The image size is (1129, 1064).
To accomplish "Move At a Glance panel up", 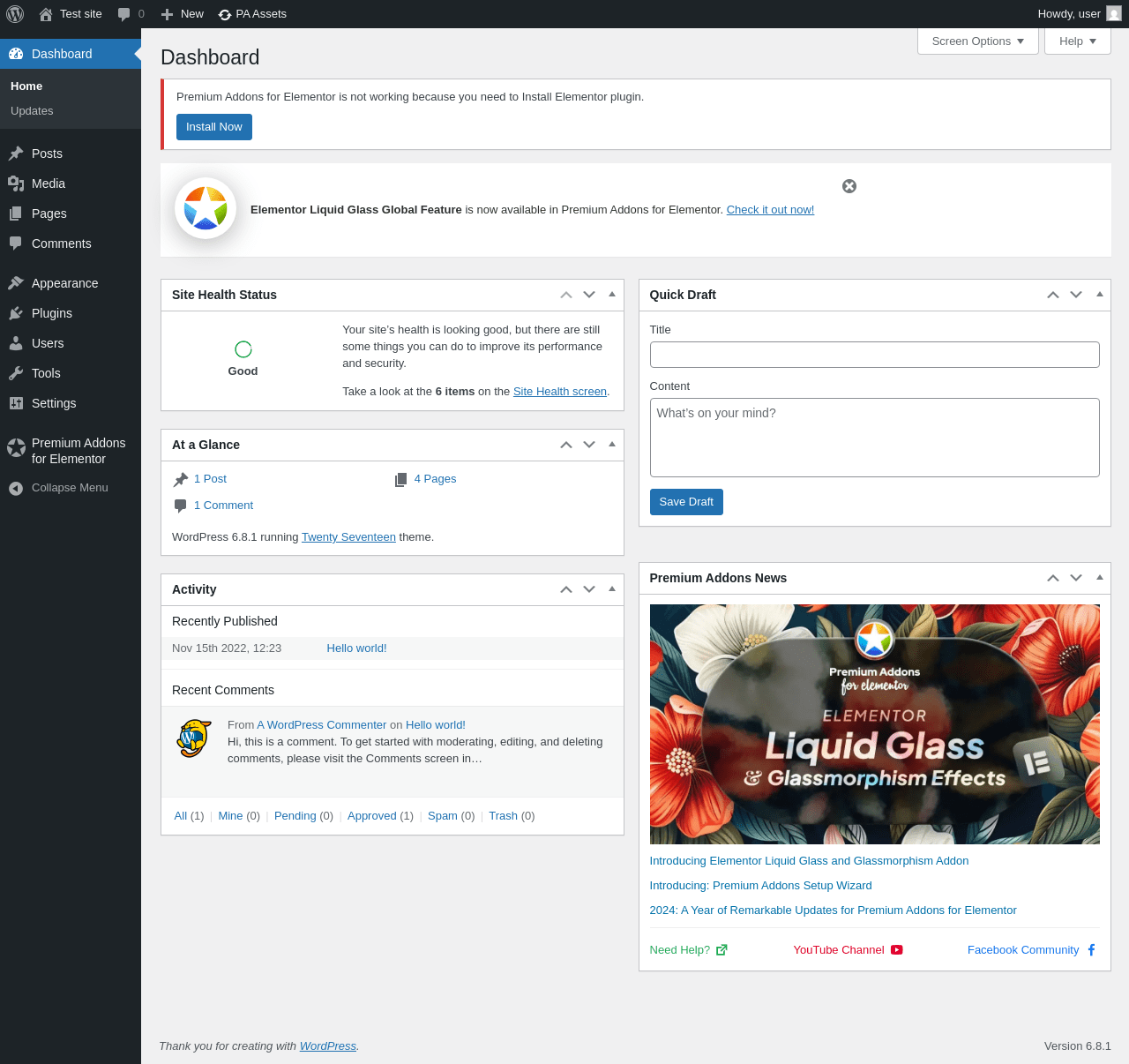I will (566, 445).
